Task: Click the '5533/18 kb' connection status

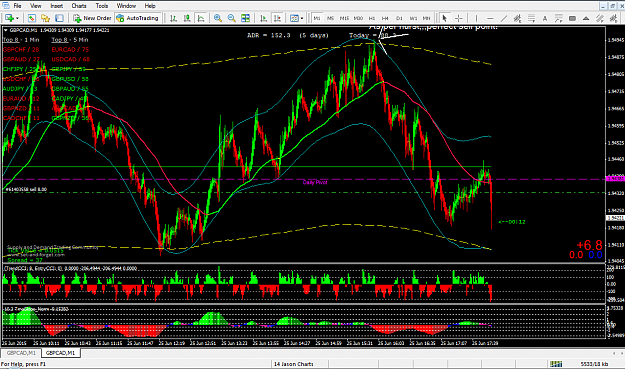Action: click(594, 364)
